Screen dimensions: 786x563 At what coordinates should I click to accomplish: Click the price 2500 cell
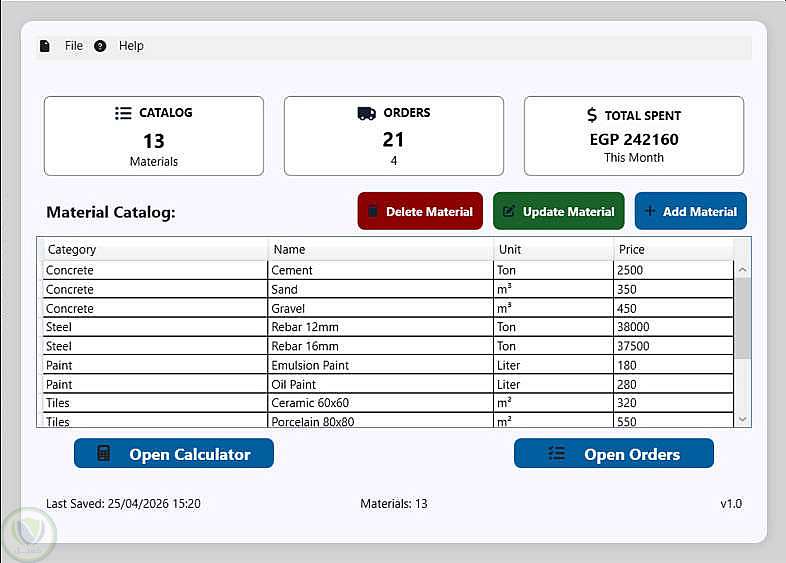673,270
